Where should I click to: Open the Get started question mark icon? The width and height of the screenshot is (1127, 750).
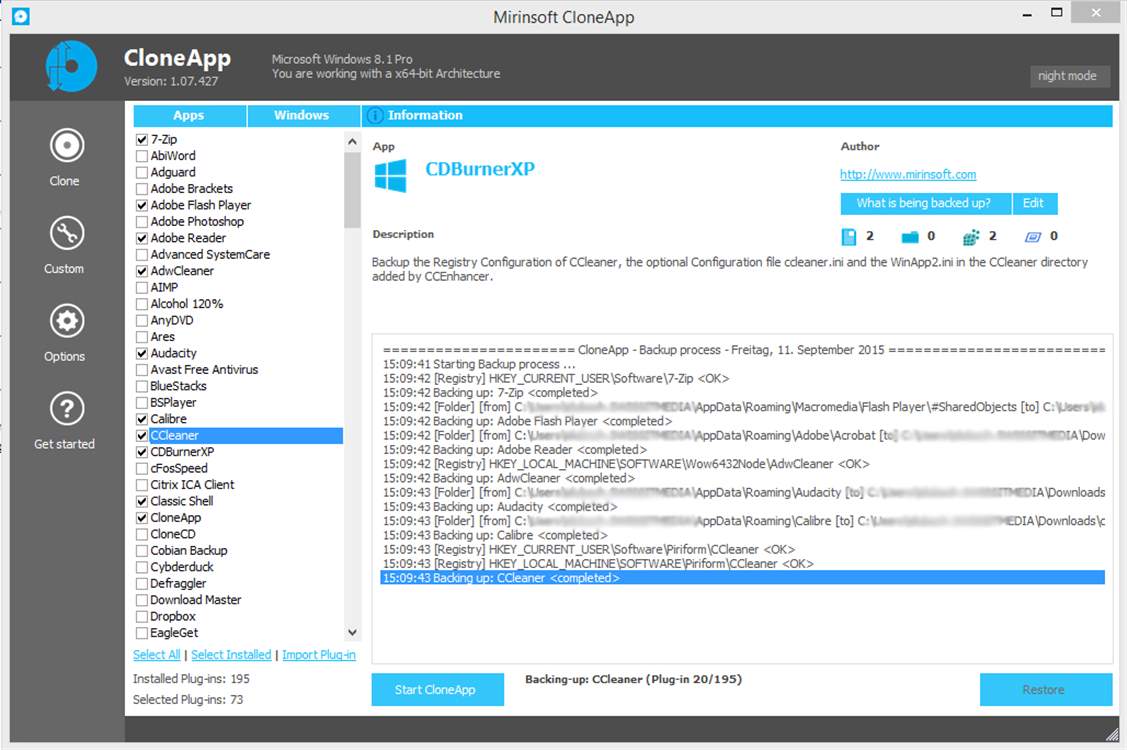pos(66,408)
